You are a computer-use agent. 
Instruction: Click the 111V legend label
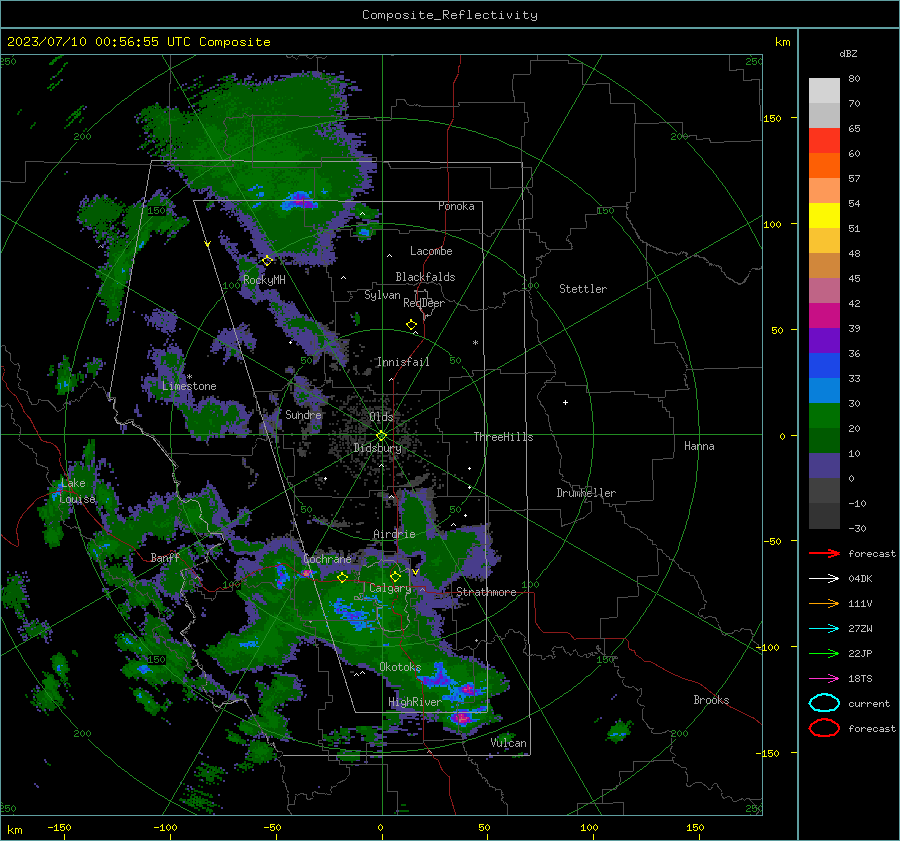[x=860, y=603]
